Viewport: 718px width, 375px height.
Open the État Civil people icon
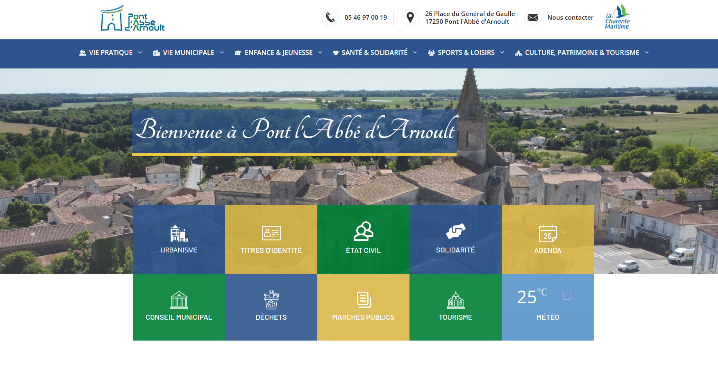pyautogui.click(x=363, y=231)
